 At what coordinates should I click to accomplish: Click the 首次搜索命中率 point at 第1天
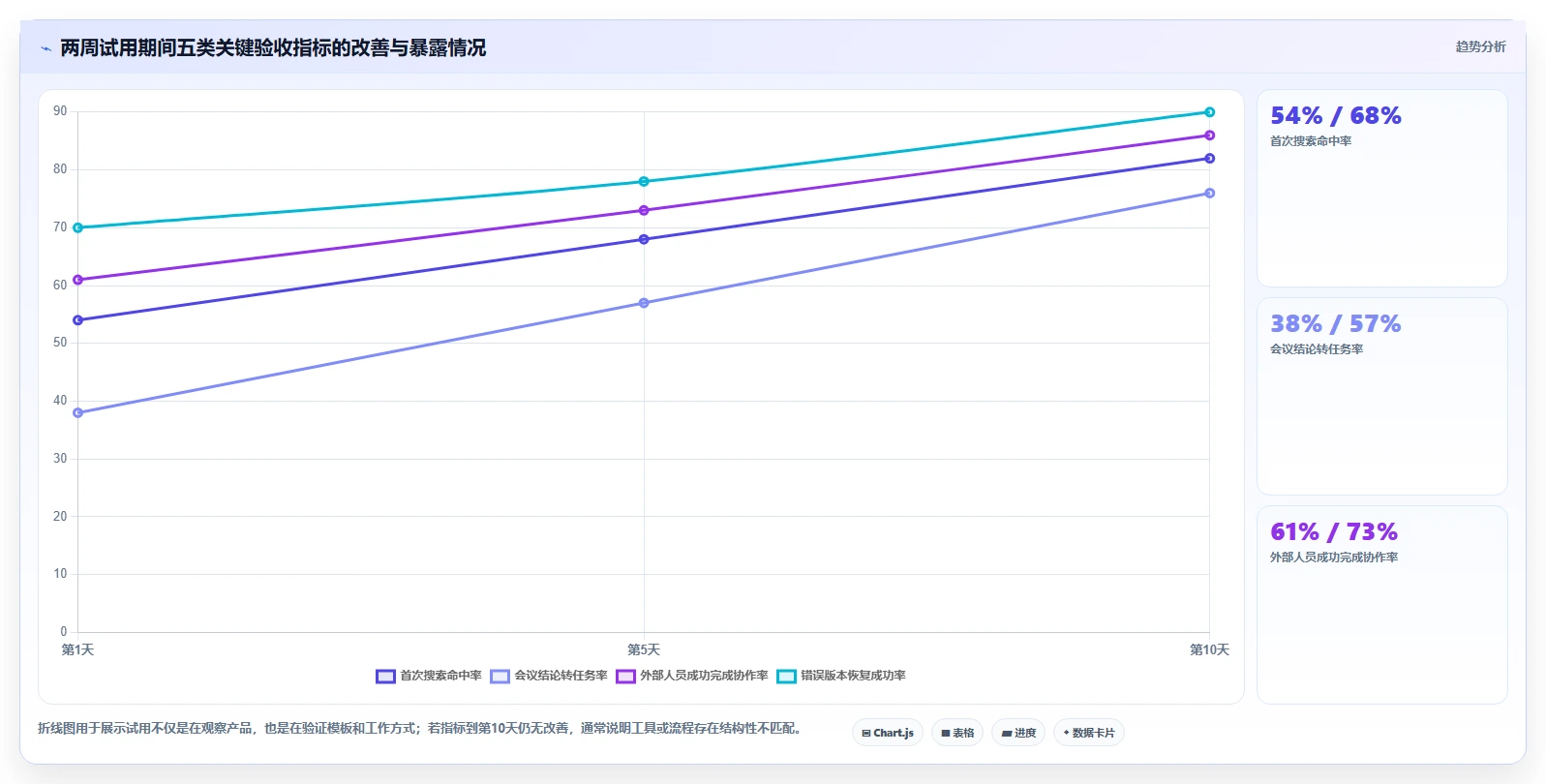[78, 320]
